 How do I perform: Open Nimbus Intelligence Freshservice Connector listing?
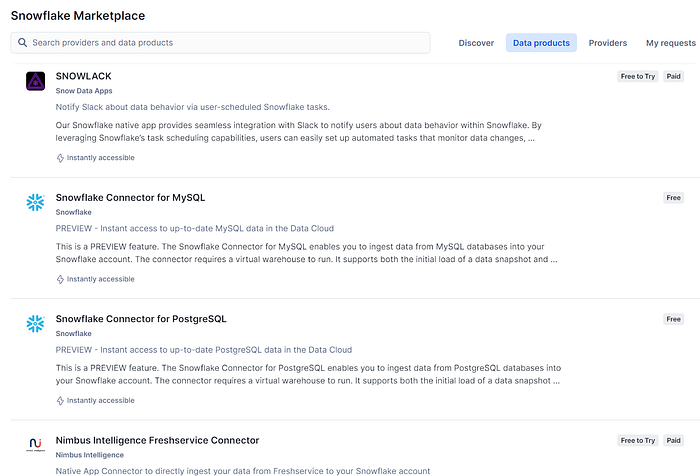(157, 440)
